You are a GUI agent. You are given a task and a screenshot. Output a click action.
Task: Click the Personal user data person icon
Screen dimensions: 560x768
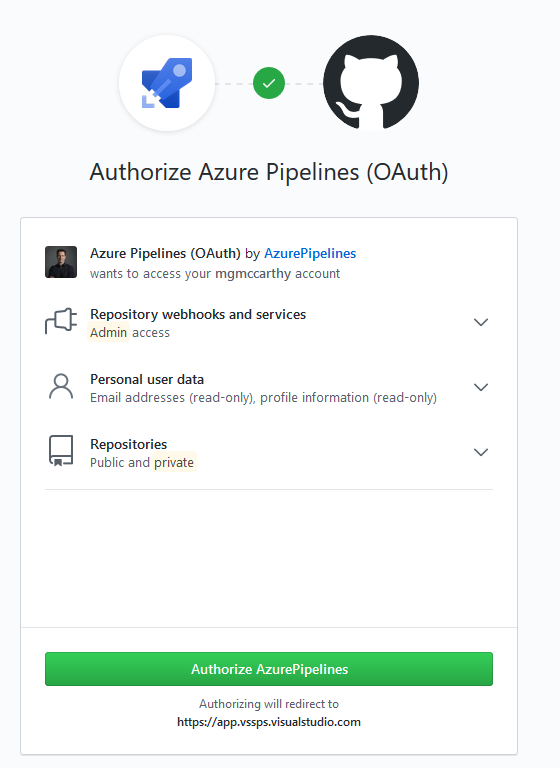tap(61, 386)
